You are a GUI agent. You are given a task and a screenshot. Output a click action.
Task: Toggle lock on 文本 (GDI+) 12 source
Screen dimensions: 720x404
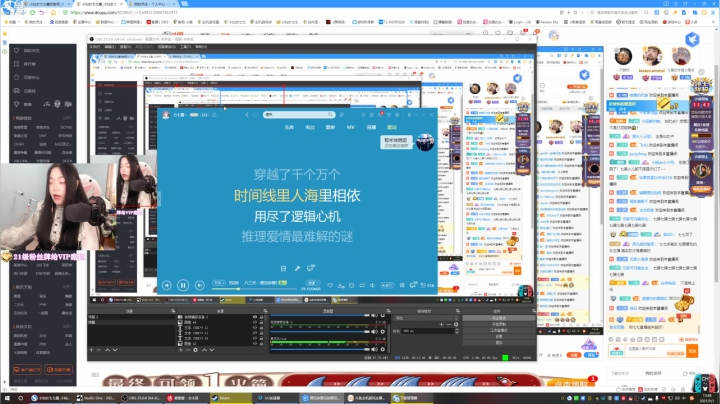click(261, 328)
